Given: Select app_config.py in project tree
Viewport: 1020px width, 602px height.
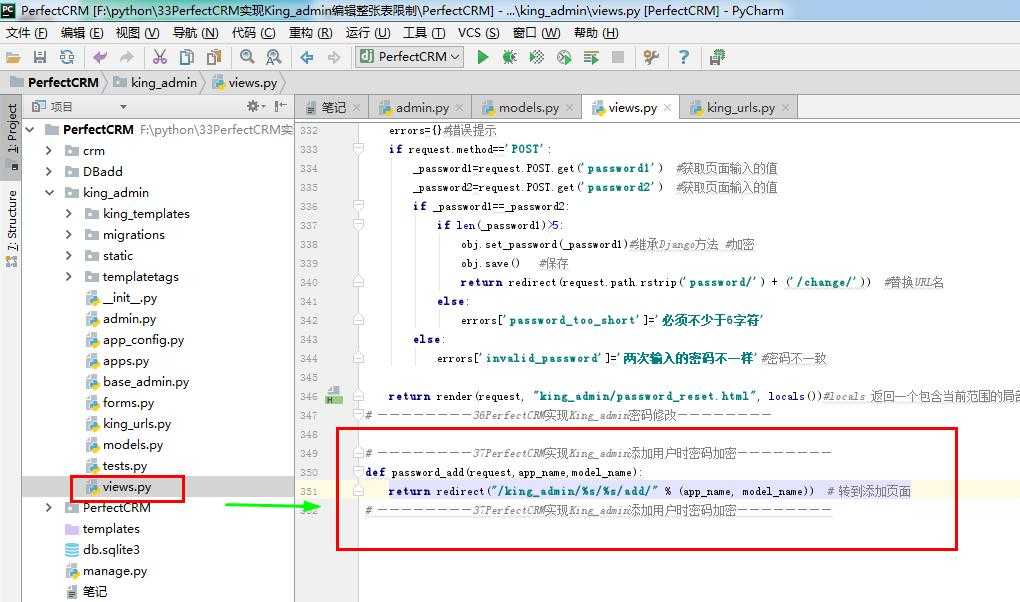Looking at the screenshot, I should [x=143, y=340].
